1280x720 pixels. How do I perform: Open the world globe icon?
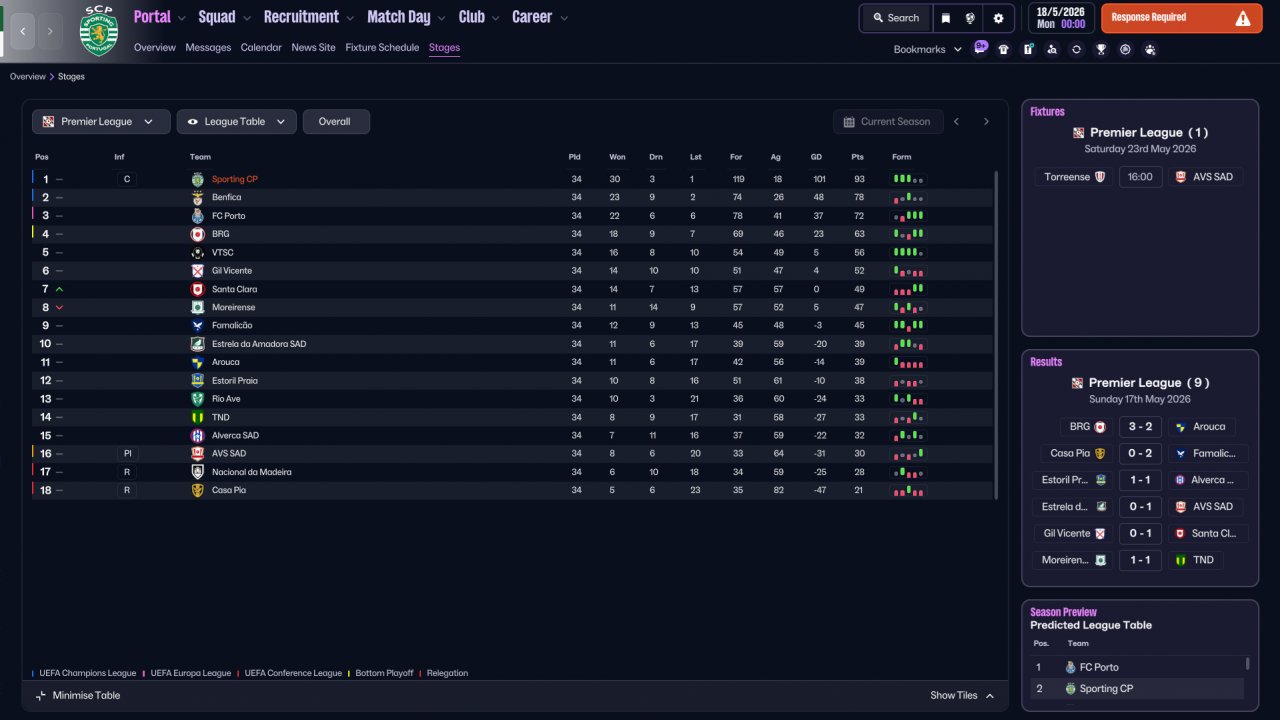click(x=970, y=18)
